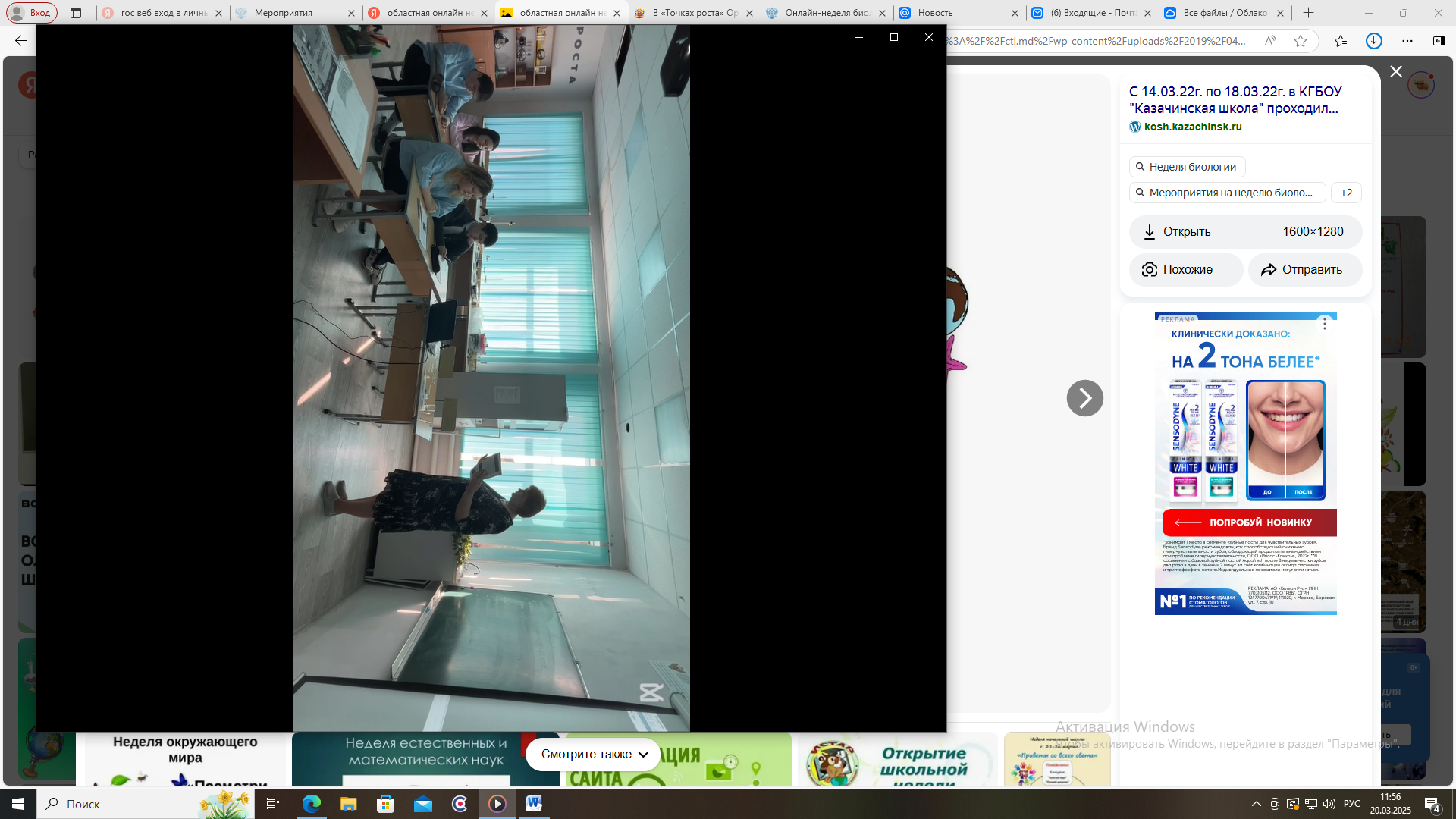This screenshot has height=819, width=1456.
Task: Click Открыть 1600×1280 button
Action: coord(1245,232)
